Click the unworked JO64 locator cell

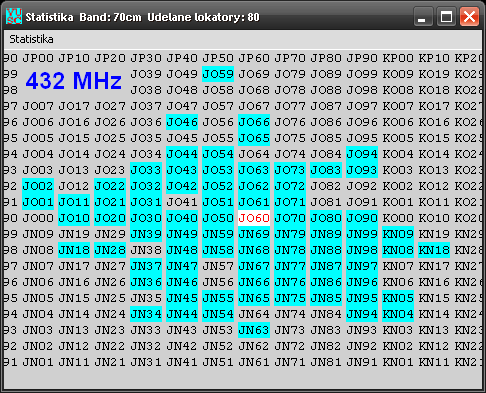[254, 154]
